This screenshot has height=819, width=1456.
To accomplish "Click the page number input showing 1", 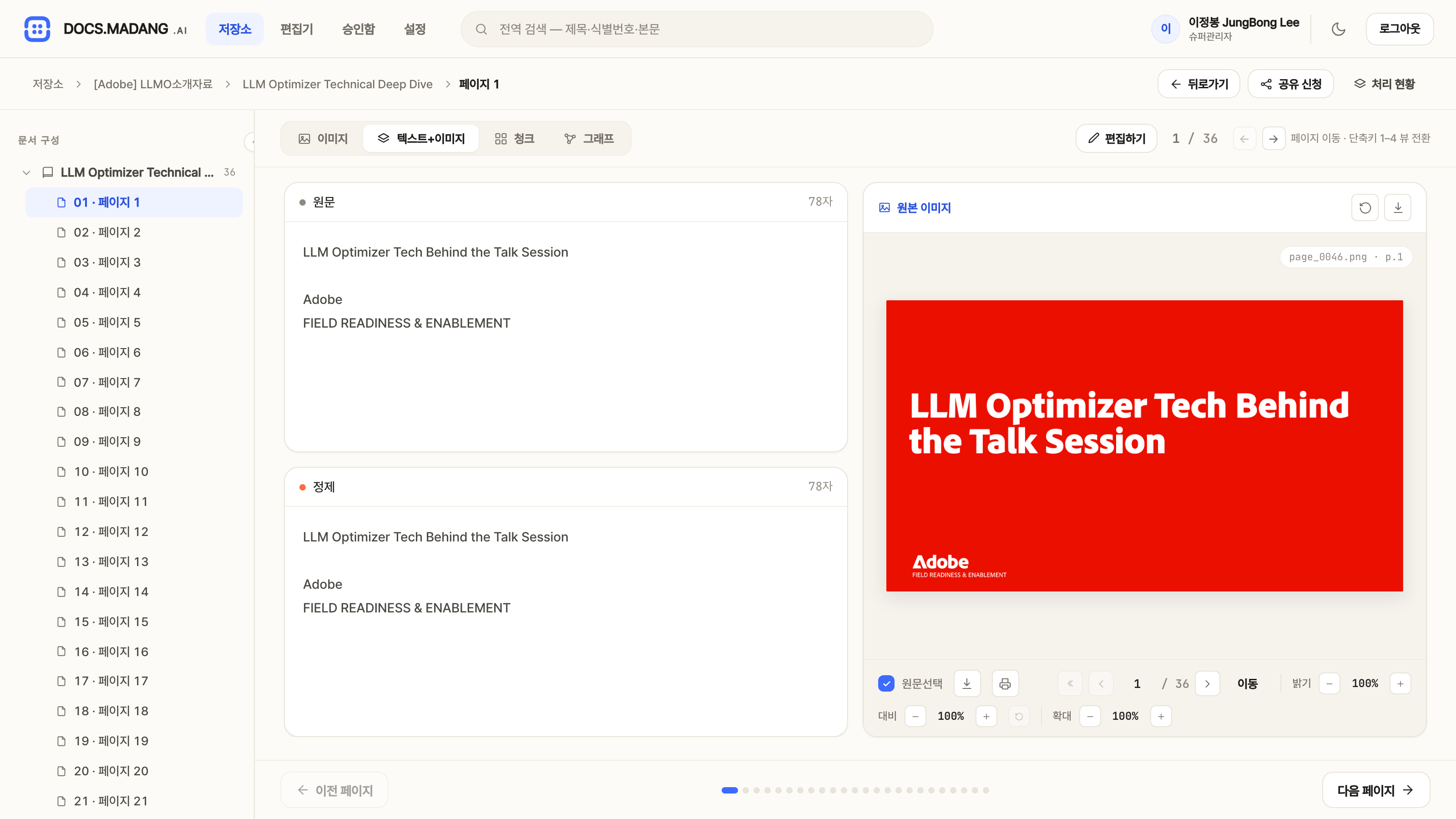I will pyautogui.click(x=1137, y=684).
